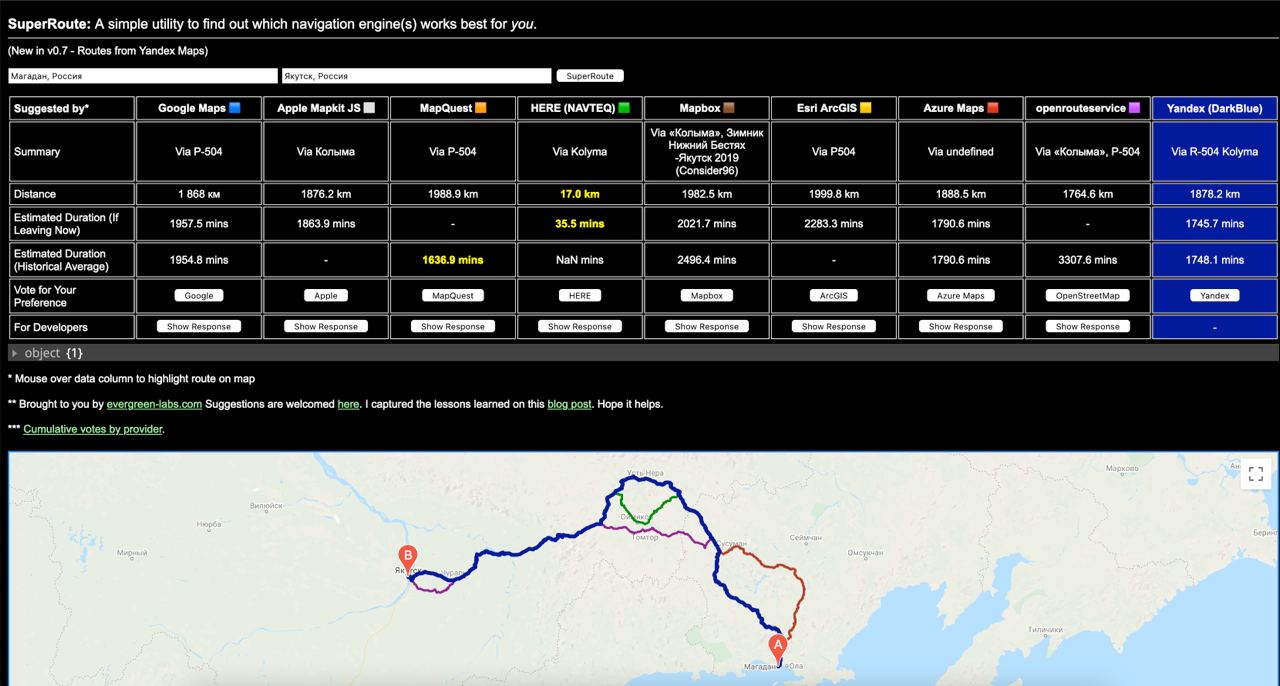Show Response for Google Maps column
This screenshot has width=1280, height=686.
pyautogui.click(x=199, y=327)
